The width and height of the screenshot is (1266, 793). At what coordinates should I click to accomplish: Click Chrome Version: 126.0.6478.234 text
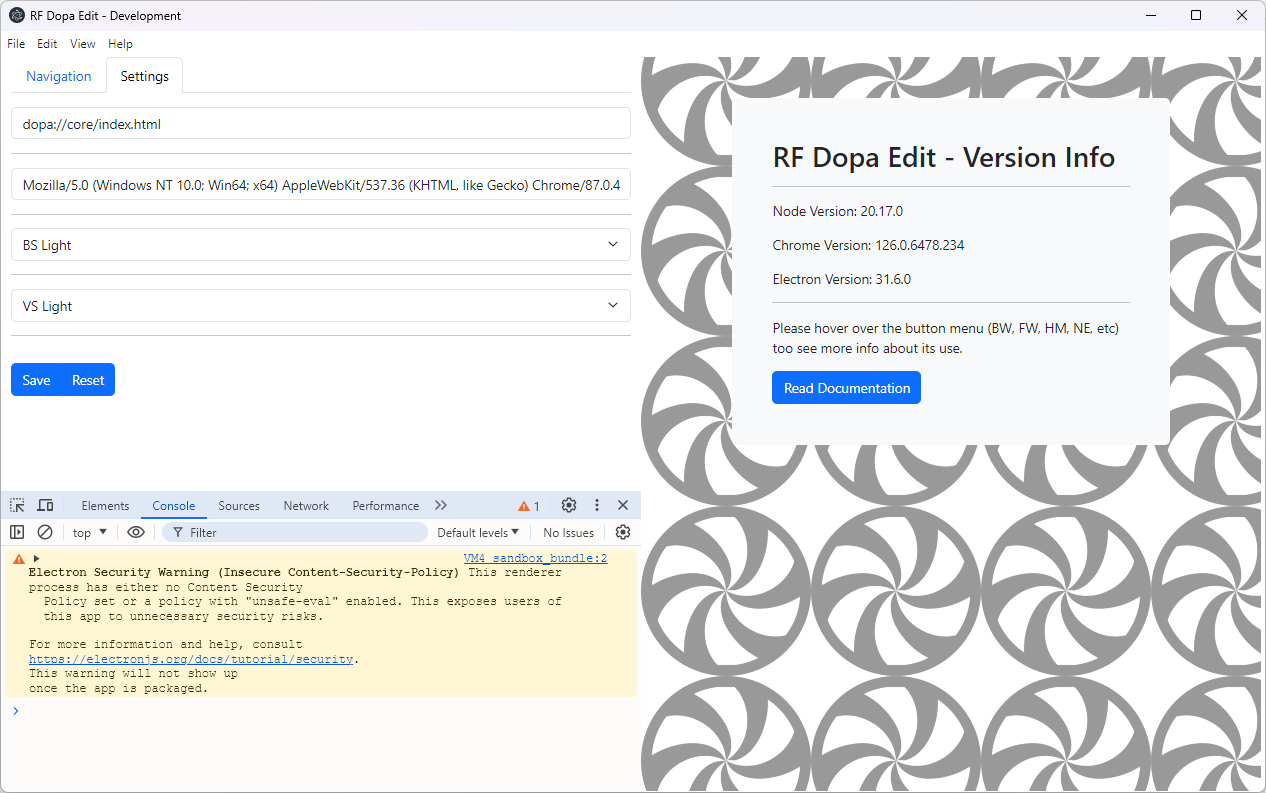(x=869, y=245)
